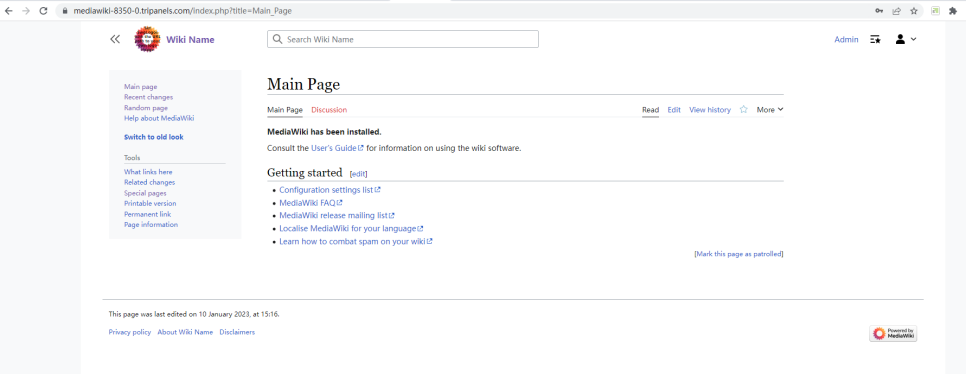
Task: Click the Main Page heading text
Action: click(x=303, y=85)
